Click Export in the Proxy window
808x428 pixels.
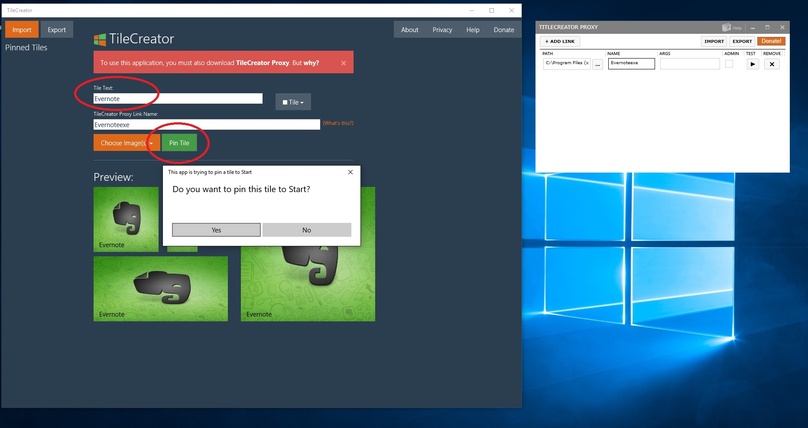[742, 41]
